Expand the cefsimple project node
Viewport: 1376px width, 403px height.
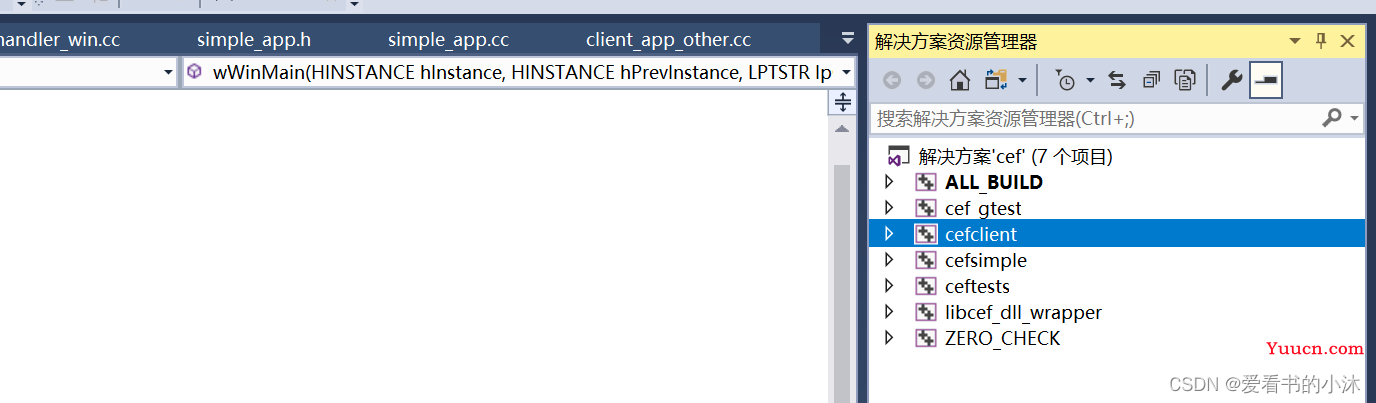(888, 260)
